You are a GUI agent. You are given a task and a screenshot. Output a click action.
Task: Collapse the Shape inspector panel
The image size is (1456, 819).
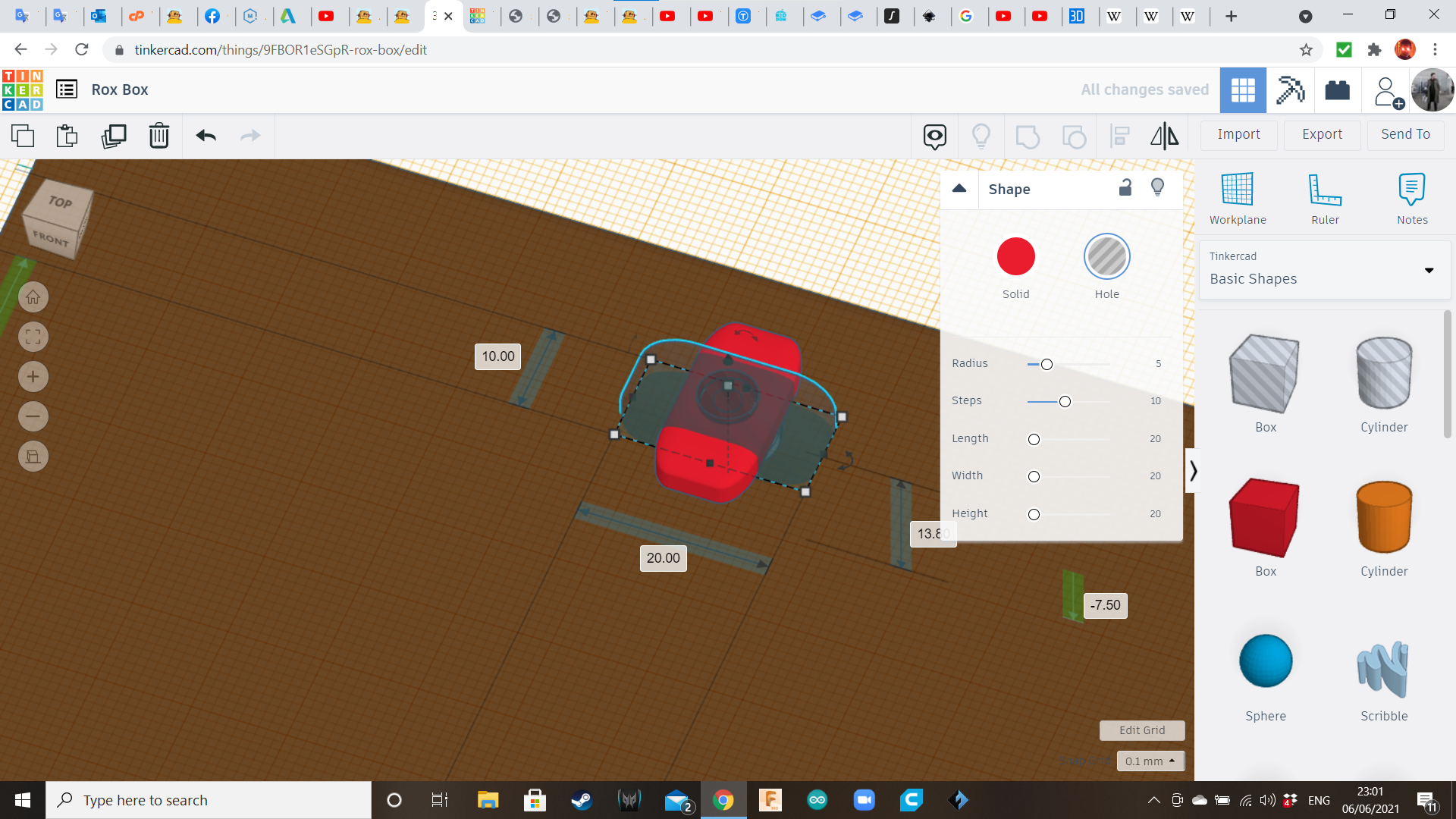pos(959,189)
